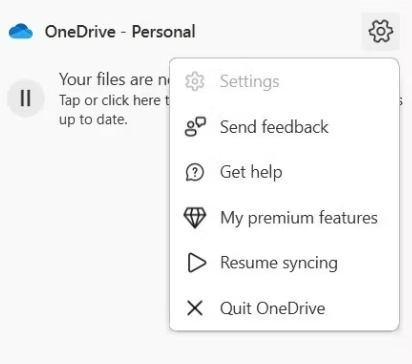Click the diamond premium features icon
Viewport: 412px width, 364px height.
coord(195,218)
